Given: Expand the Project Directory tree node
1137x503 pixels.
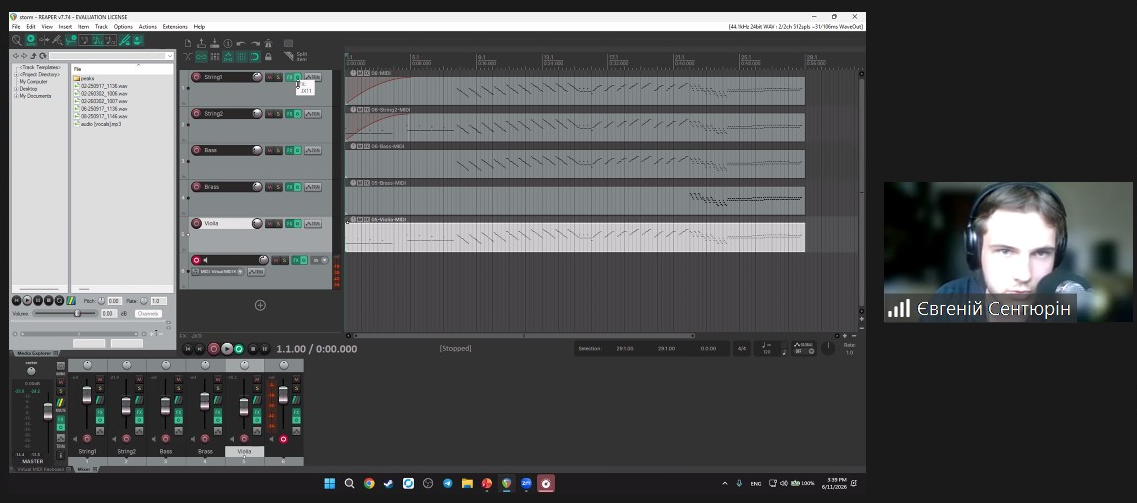Looking at the screenshot, I should click(17, 74).
